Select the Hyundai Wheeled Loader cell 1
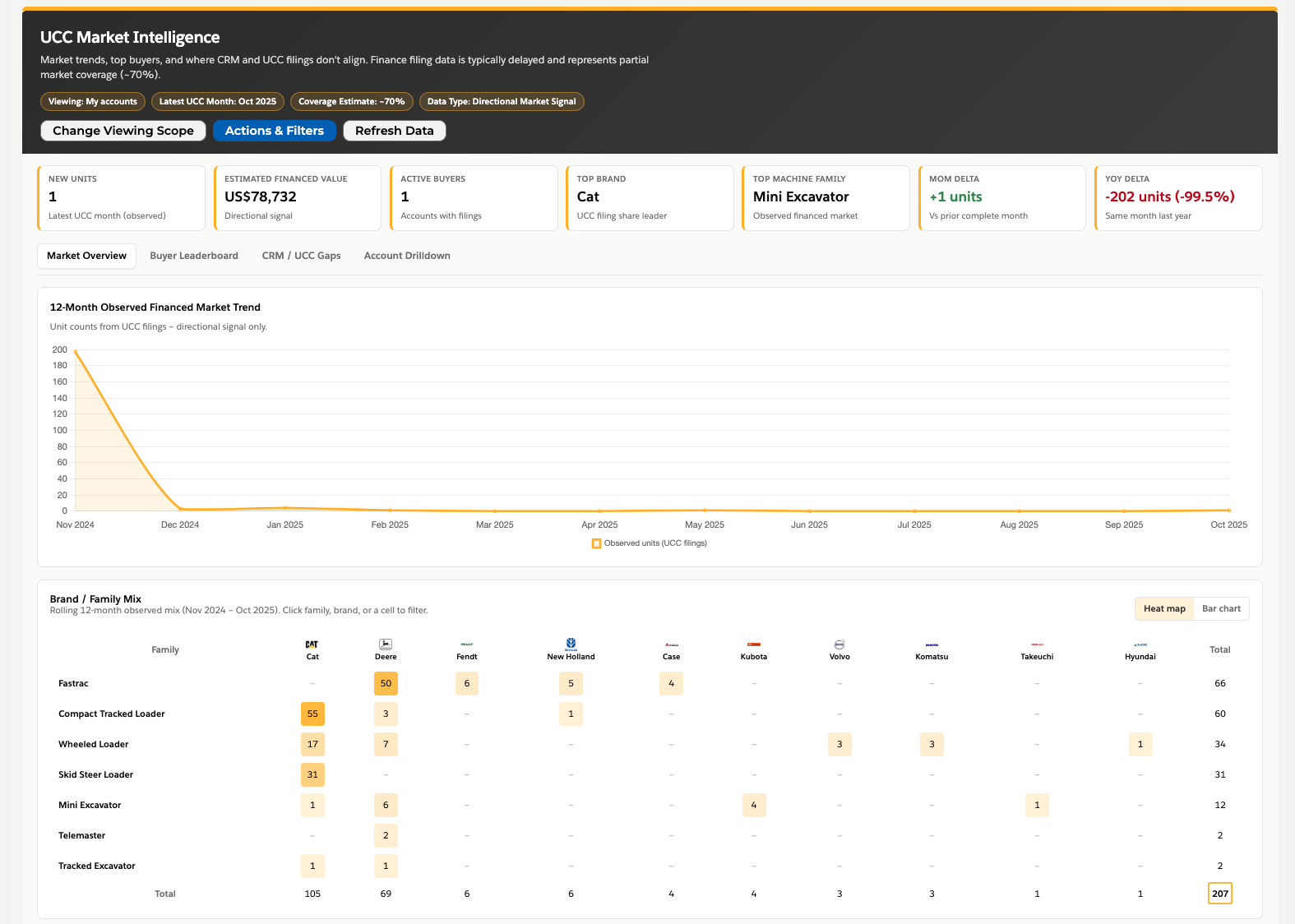 pos(1140,744)
